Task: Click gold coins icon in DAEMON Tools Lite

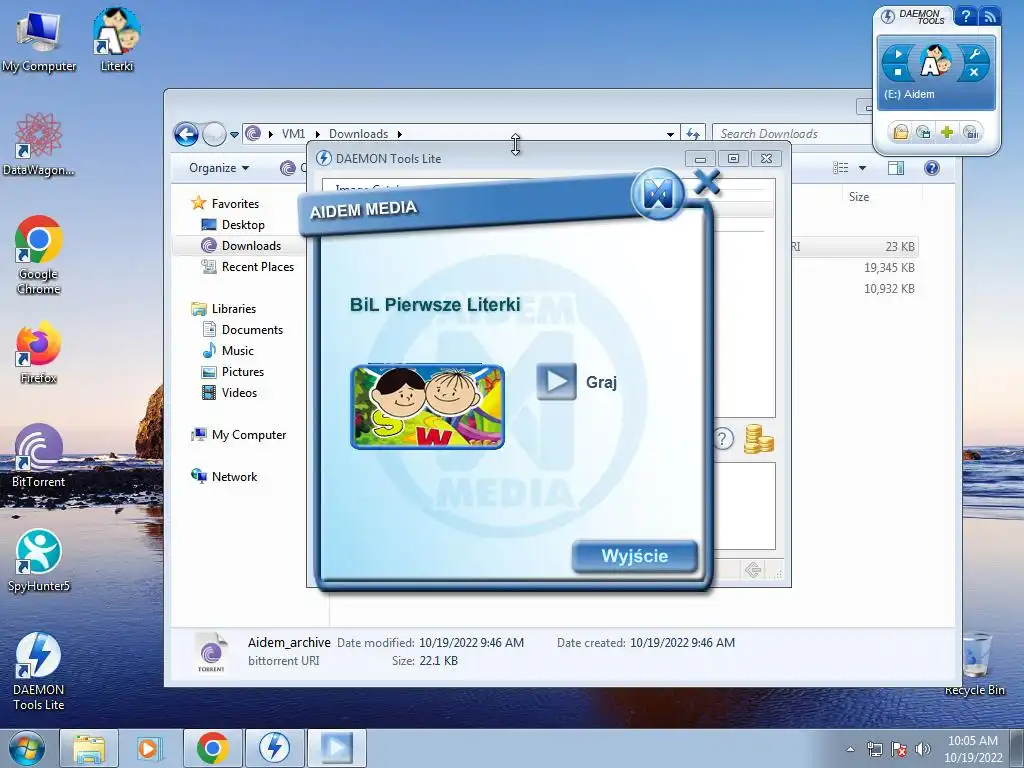Action: 759,439
